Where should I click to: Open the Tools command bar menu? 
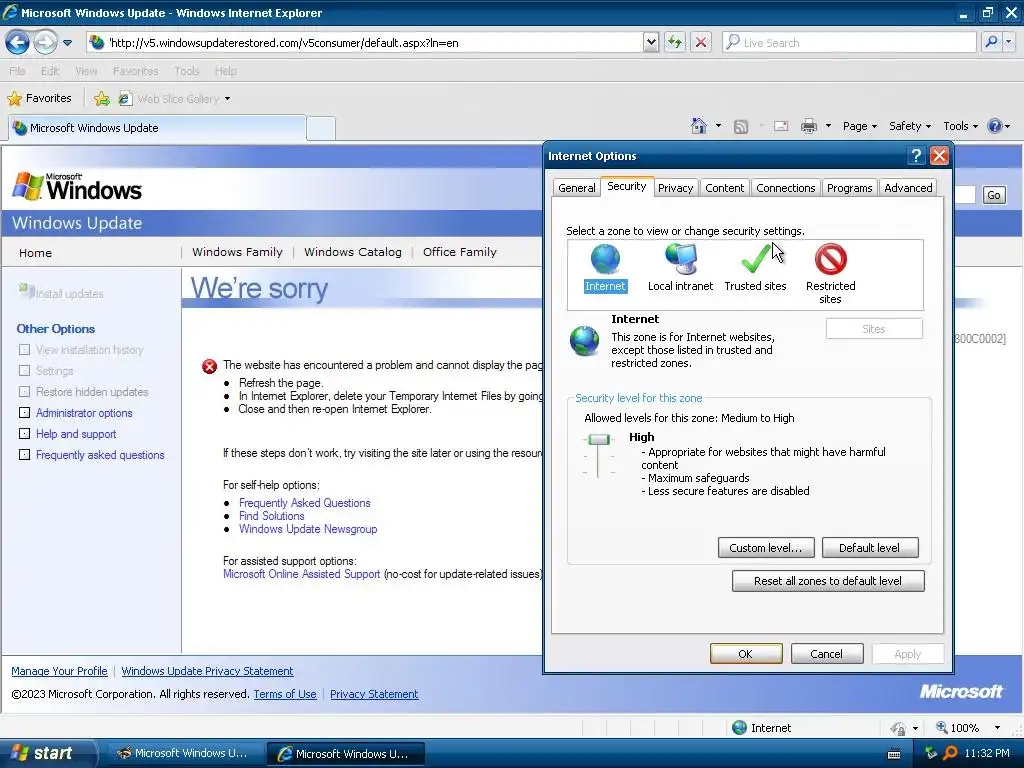tap(961, 126)
